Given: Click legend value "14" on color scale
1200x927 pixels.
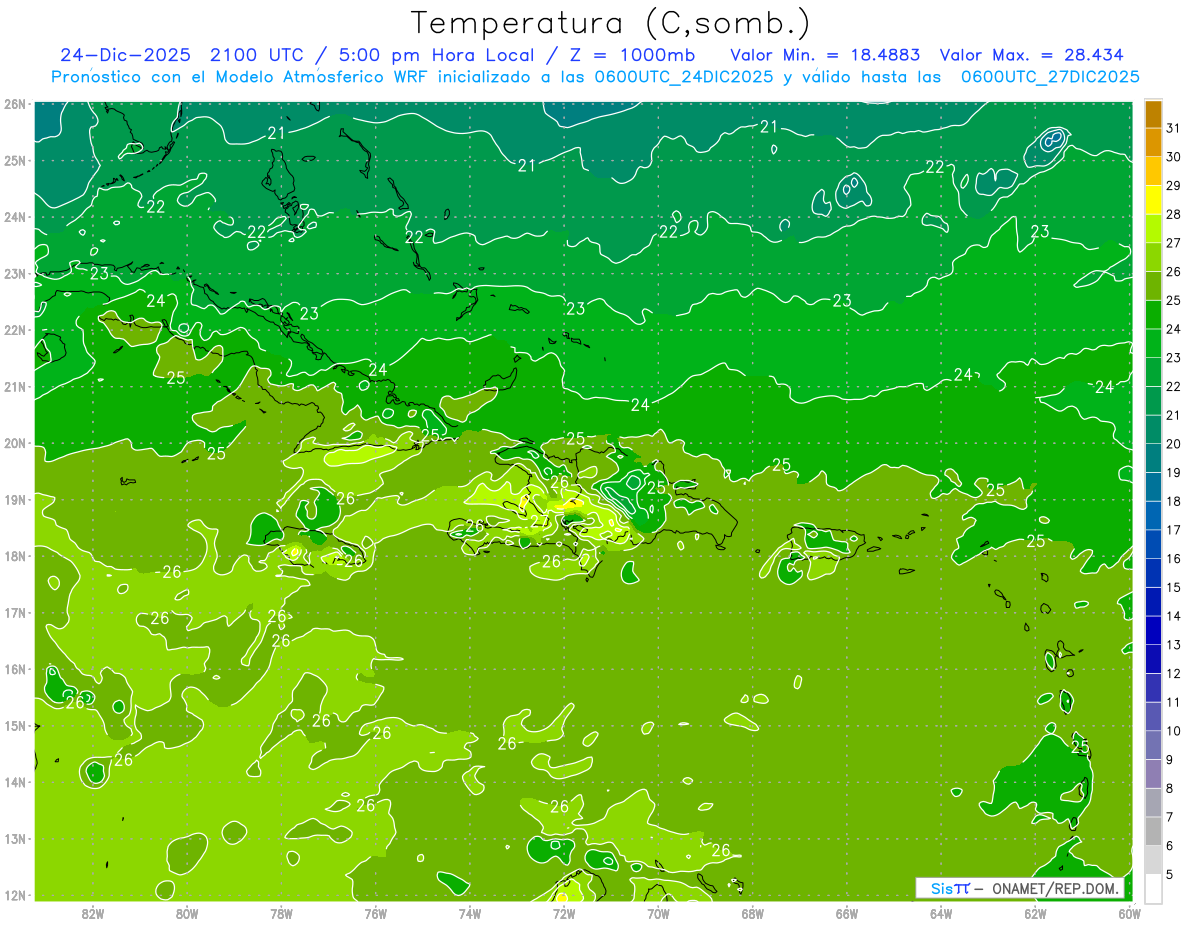Looking at the screenshot, I should (x=1174, y=616).
